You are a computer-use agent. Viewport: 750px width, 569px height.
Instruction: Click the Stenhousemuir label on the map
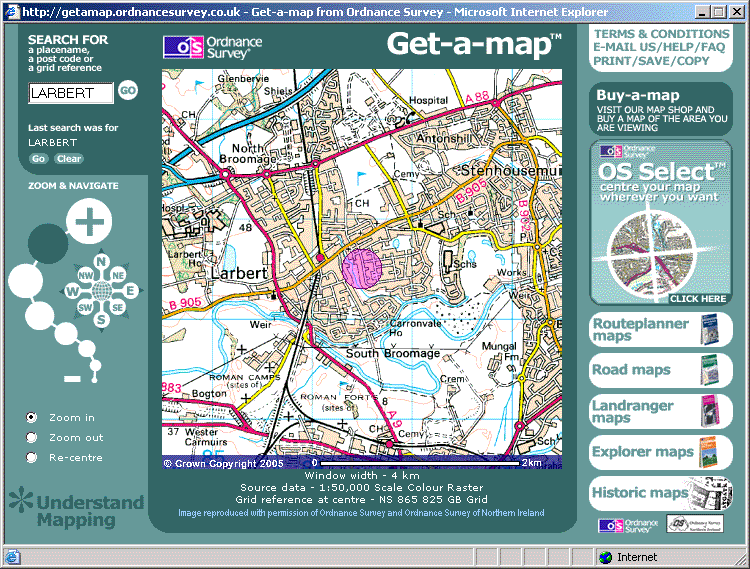(511, 171)
